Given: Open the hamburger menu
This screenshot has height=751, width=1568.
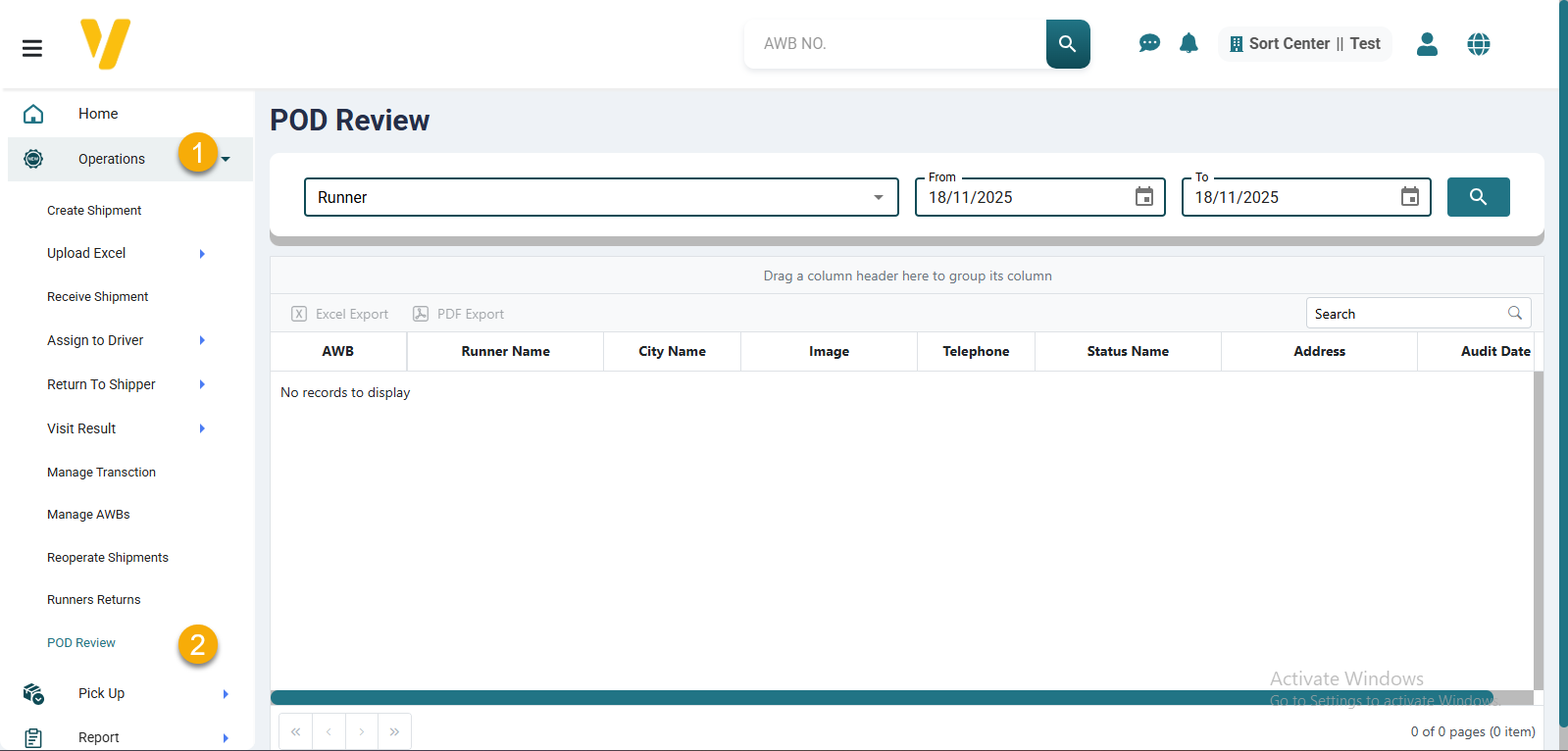Looking at the screenshot, I should coord(32,48).
